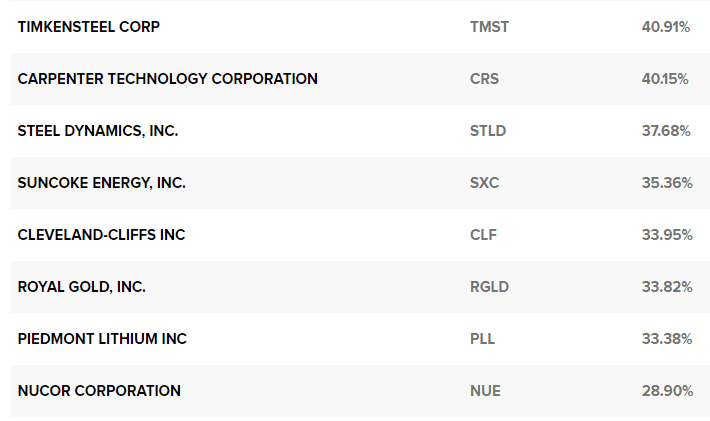Select the 40.15% percentage cell

(666, 79)
